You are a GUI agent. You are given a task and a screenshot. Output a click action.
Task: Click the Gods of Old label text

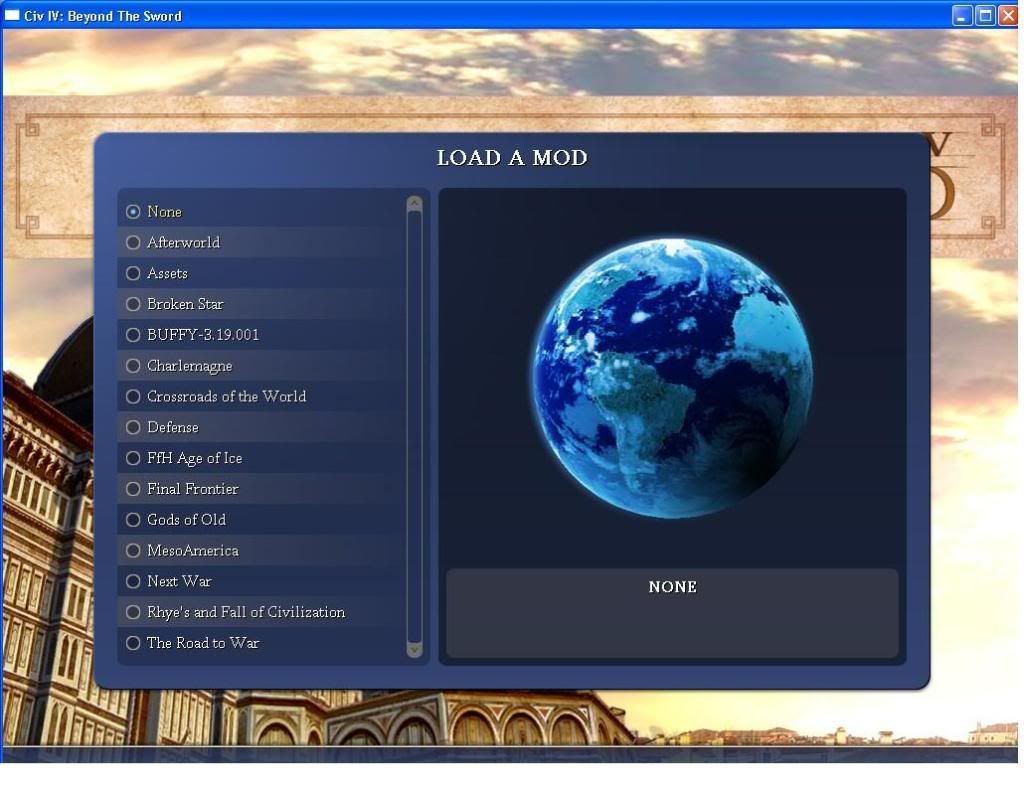pyautogui.click(x=187, y=520)
